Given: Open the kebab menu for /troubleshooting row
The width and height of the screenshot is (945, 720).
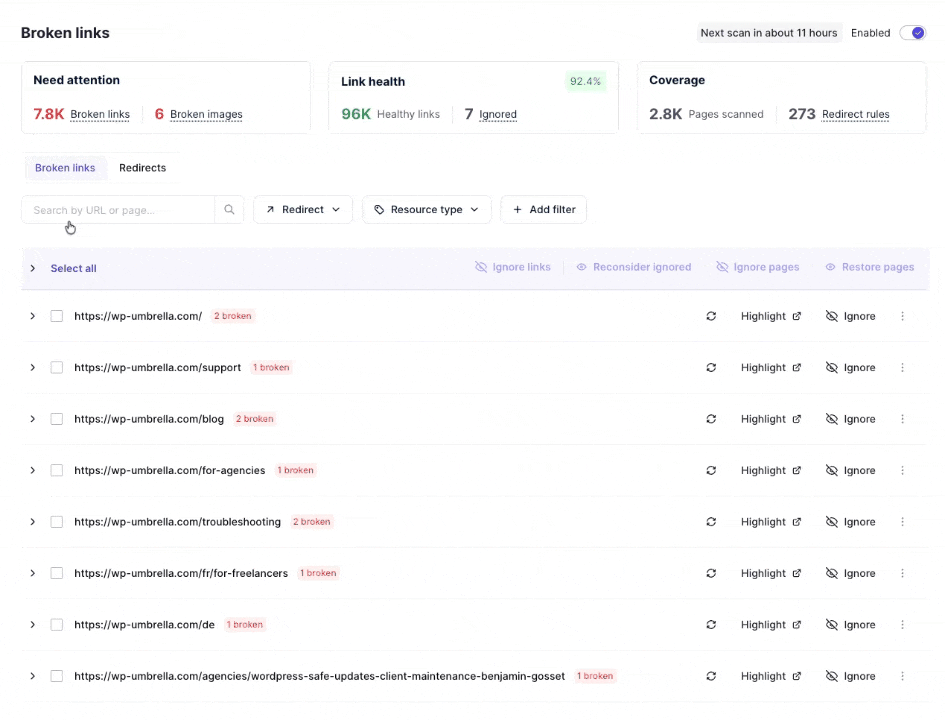Looking at the screenshot, I should [902, 522].
